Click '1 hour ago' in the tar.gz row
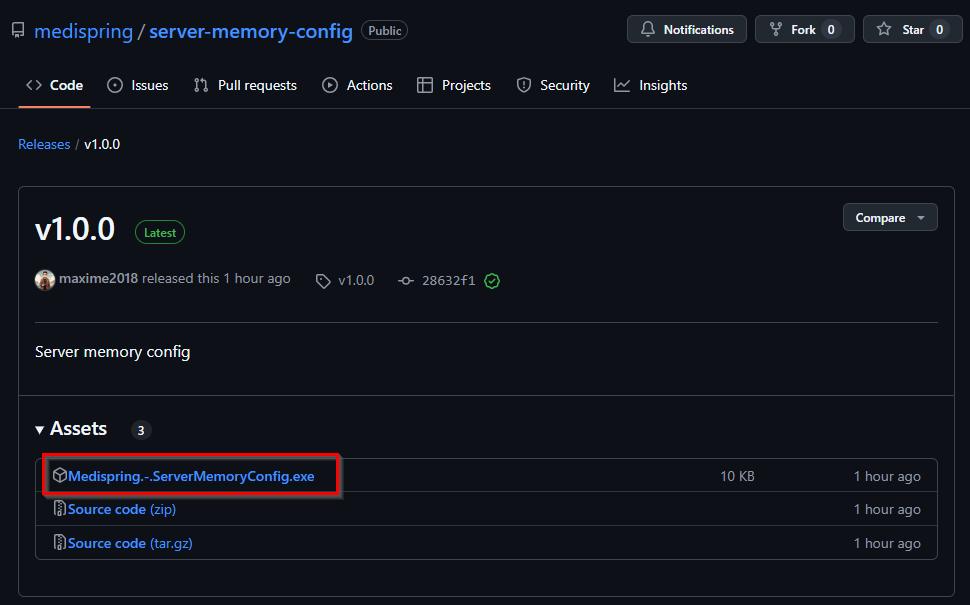 point(887,543)
